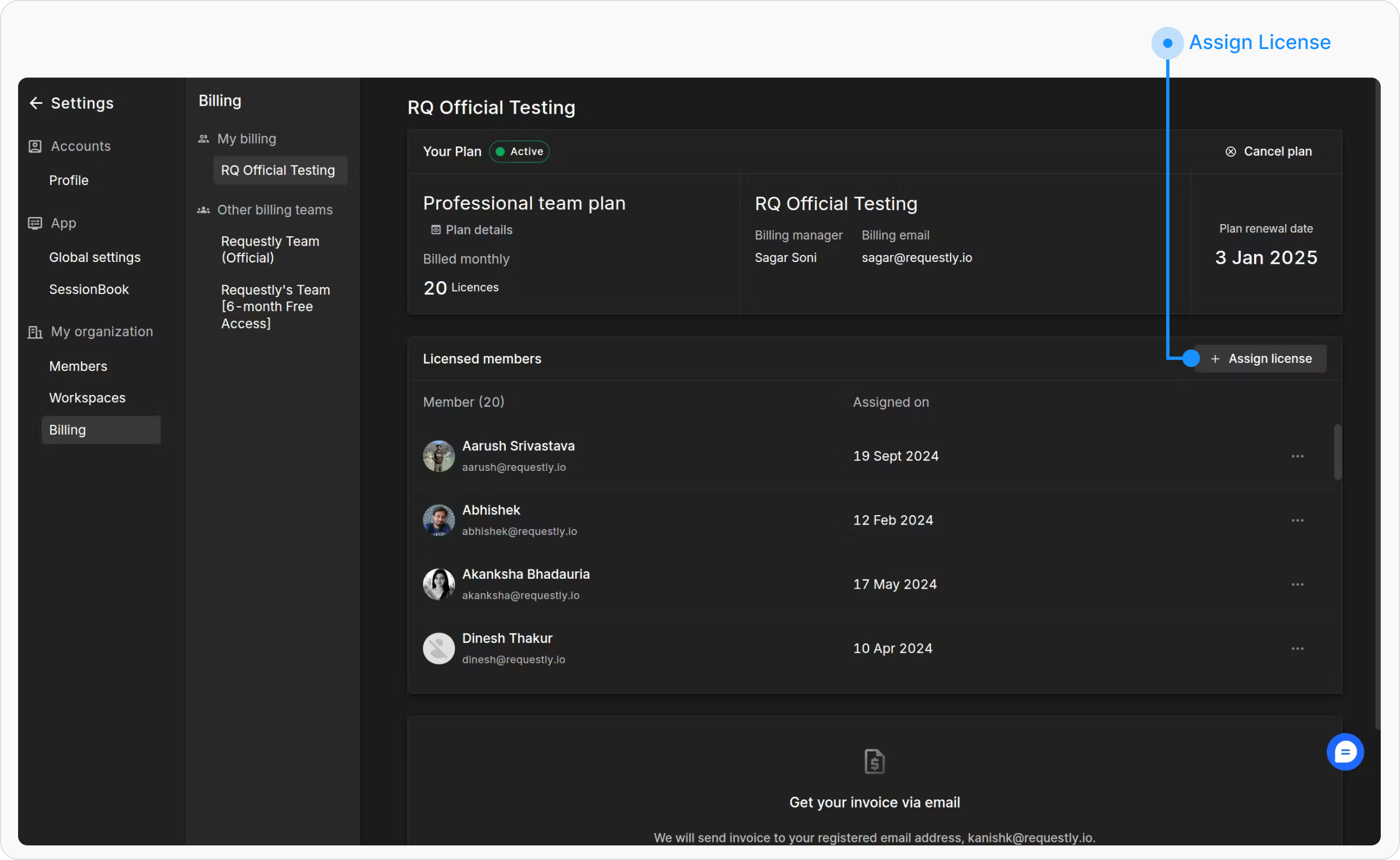Open options menu for Aarush Srivastava
Image resolution: width=1400 pixels, height=860 pixels.
[1297, 456]
